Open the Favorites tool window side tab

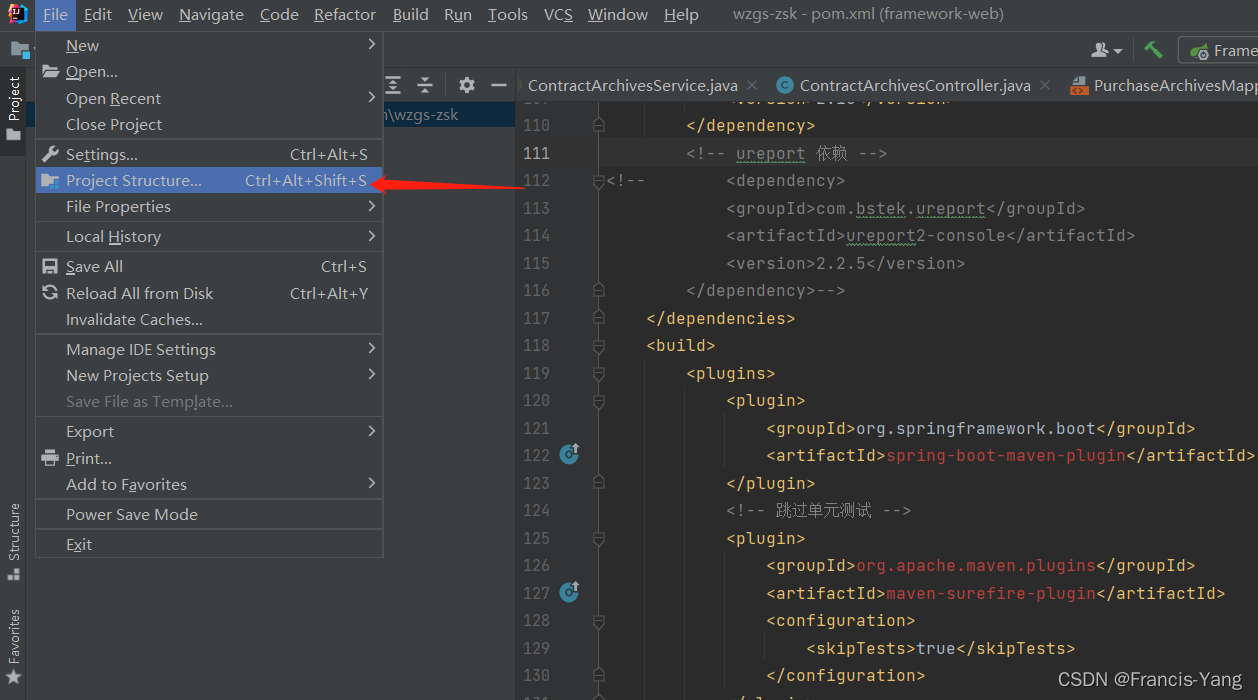tap(13, 646)
